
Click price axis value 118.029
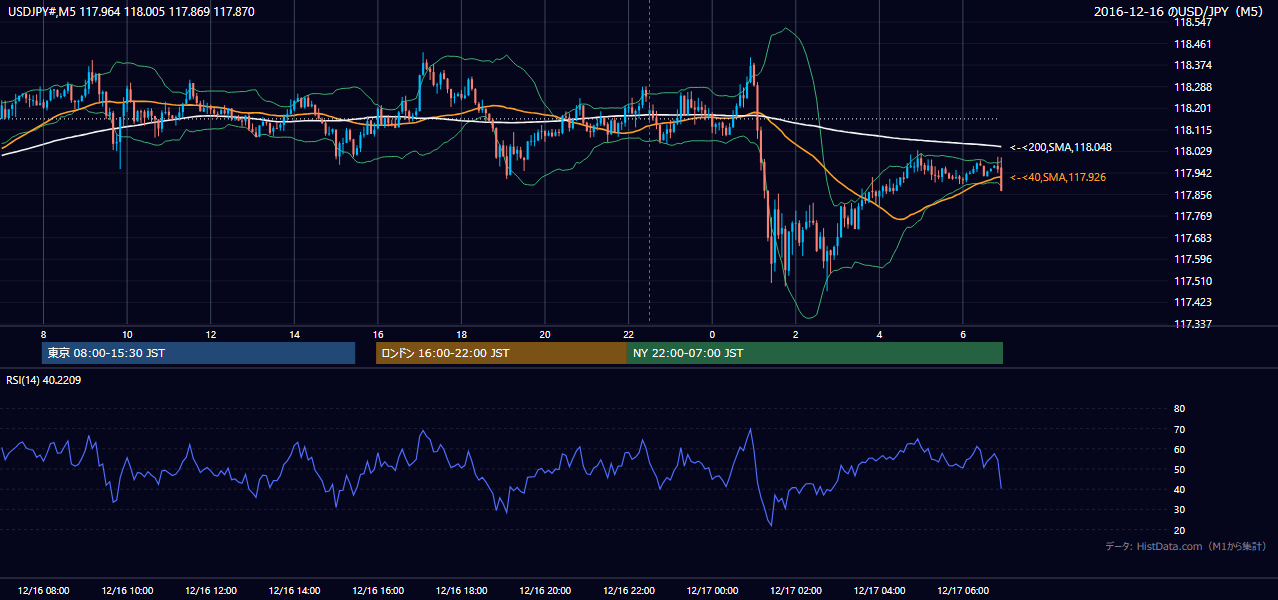point(1193,151)
